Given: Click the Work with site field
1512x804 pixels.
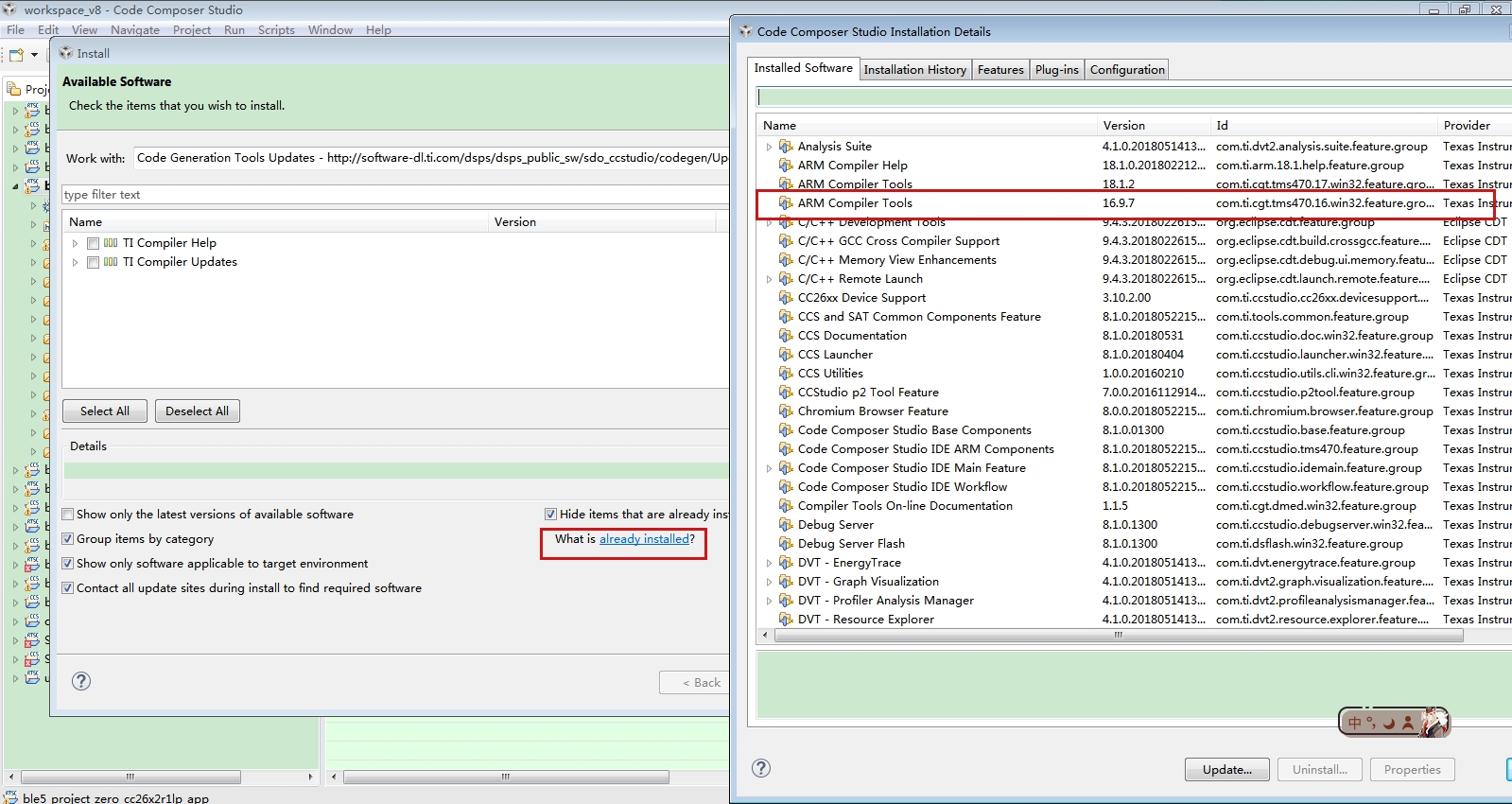Looking at the screenshot, I should (431, 158).
